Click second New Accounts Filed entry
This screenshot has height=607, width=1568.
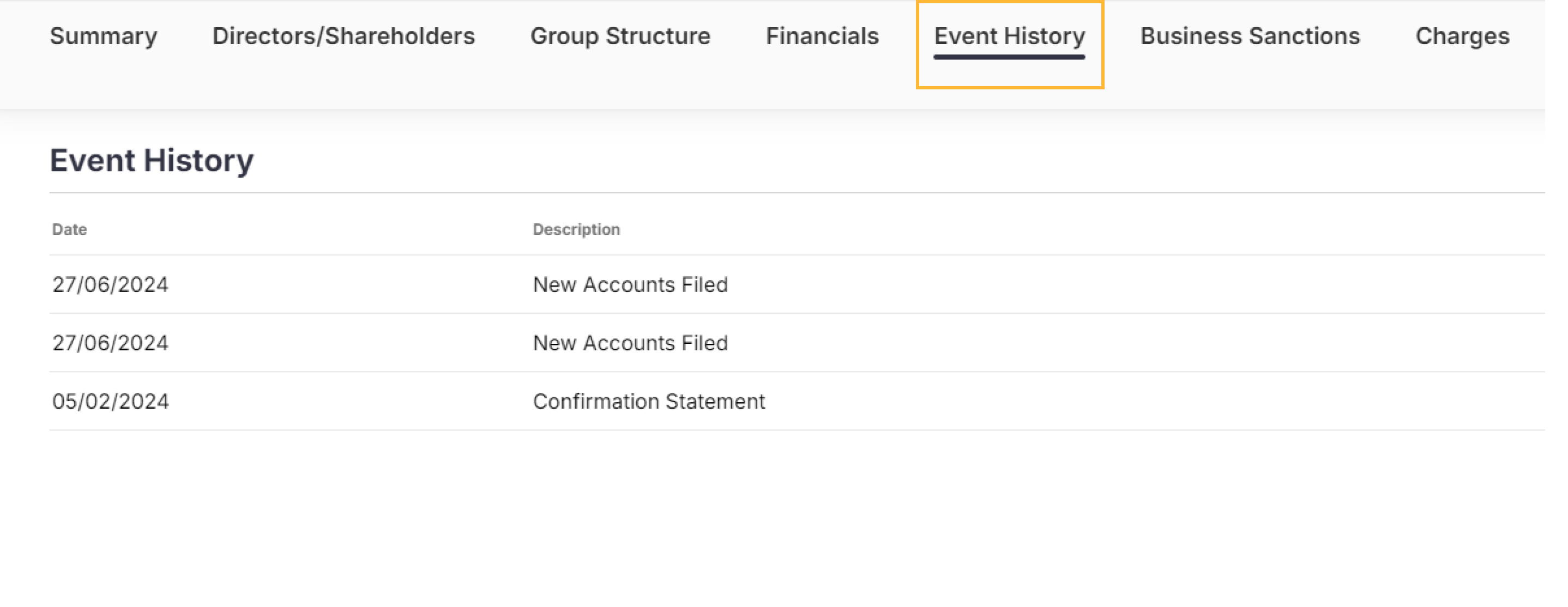coord(630,343)
